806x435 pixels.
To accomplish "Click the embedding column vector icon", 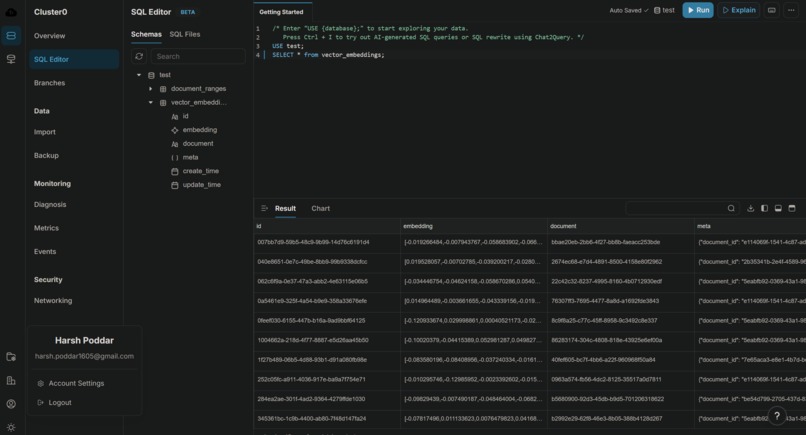I will click(x=175, y=130).
